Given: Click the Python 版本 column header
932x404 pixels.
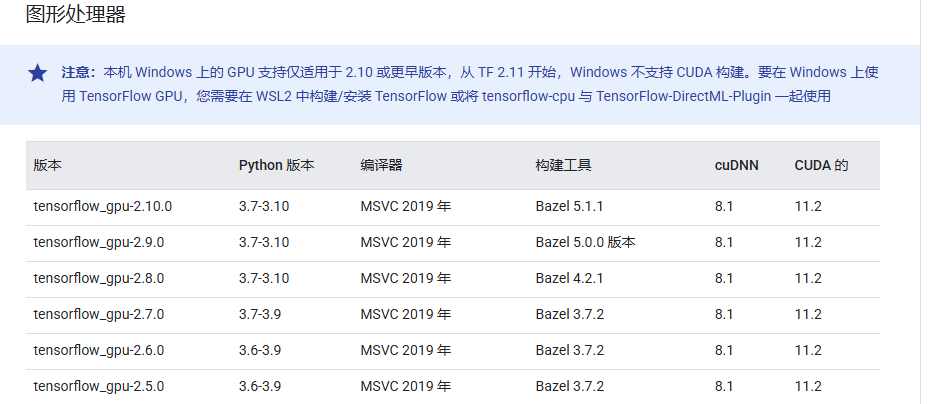Looking at the screenshot, I should [276, 165].
